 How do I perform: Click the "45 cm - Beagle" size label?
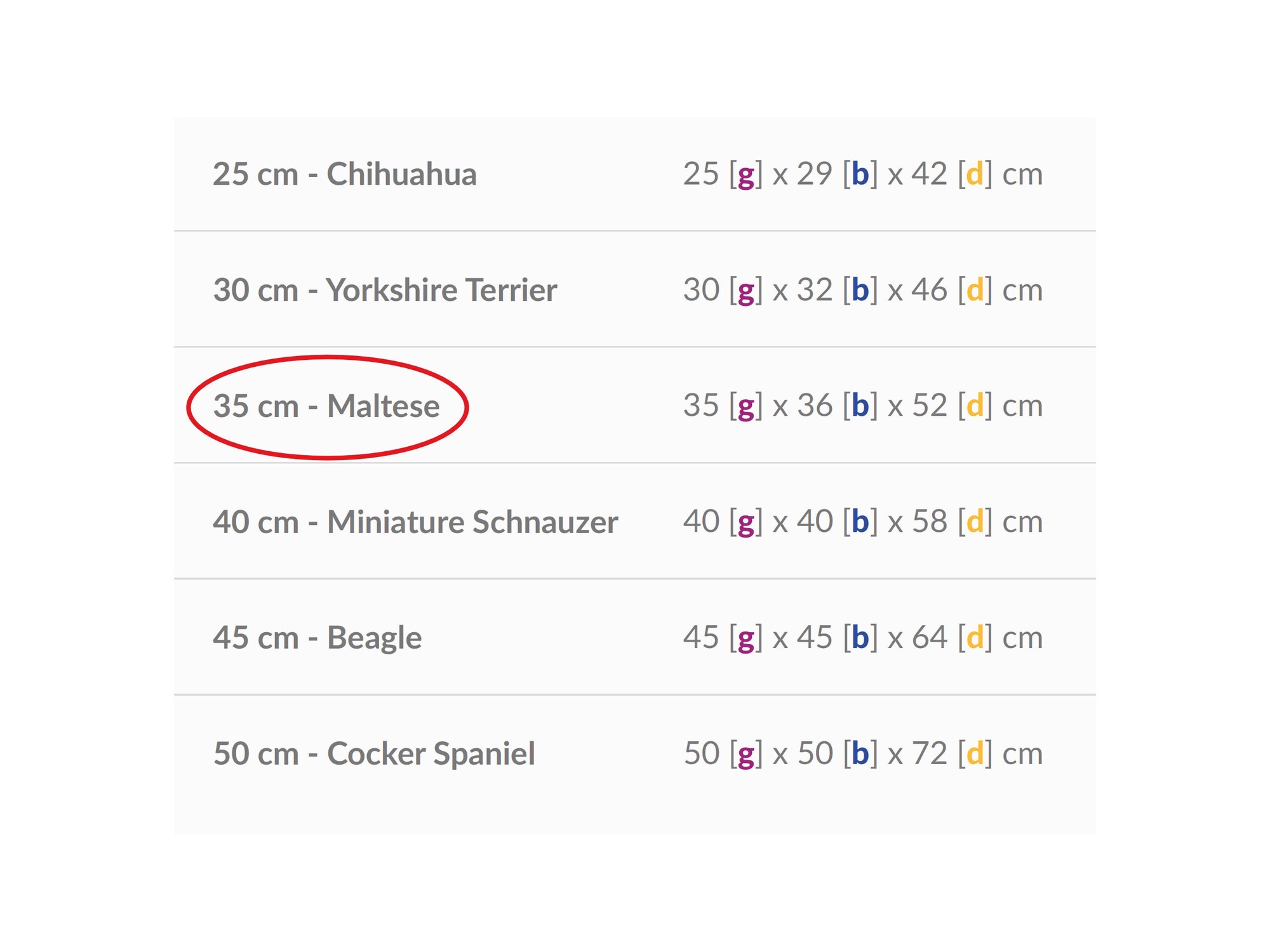(317, 638)
